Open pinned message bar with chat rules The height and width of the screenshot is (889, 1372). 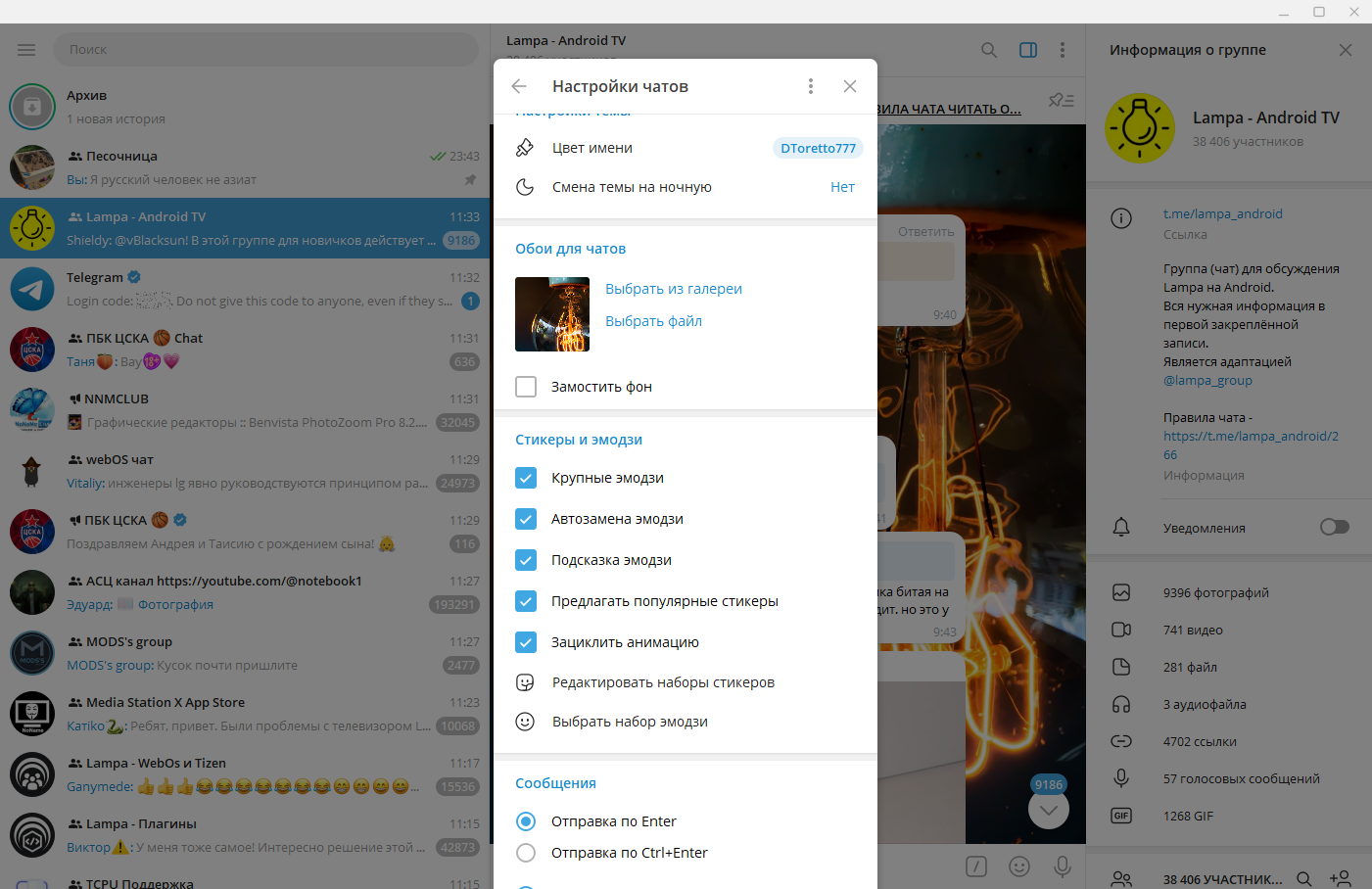pyautogui.click(x=950, y=109)
